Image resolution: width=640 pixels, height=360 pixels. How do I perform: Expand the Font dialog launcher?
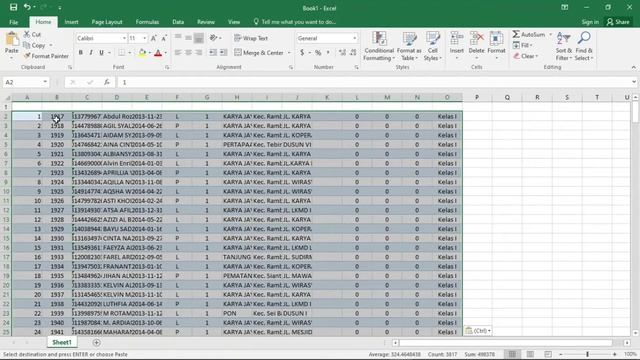(167, 67)
